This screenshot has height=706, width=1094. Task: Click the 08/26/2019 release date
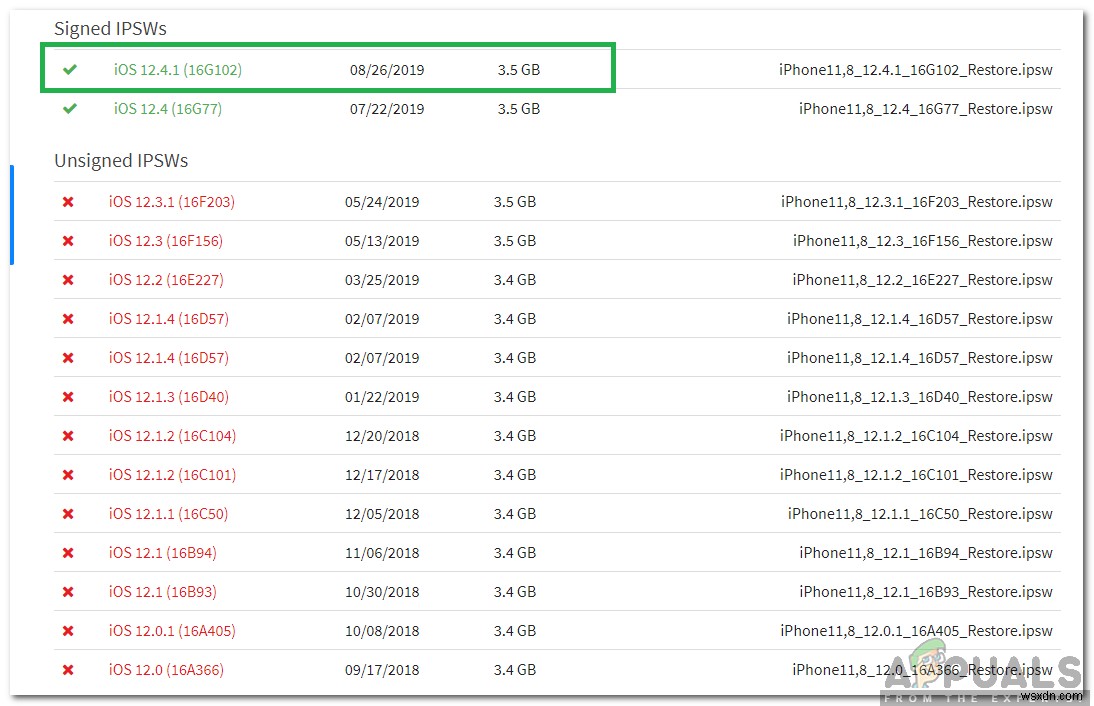[x=387, y=70]
